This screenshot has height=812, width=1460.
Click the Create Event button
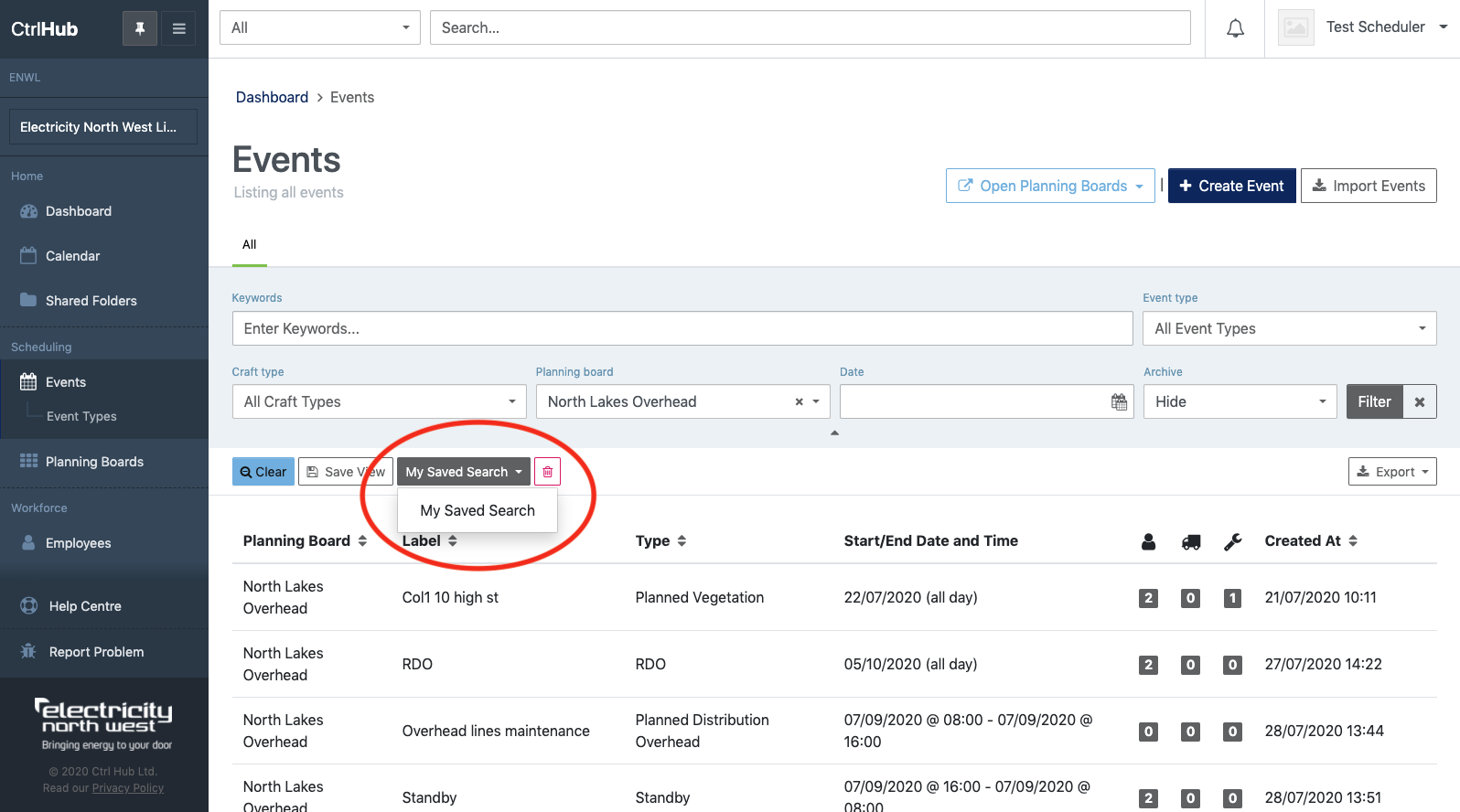1231,186
